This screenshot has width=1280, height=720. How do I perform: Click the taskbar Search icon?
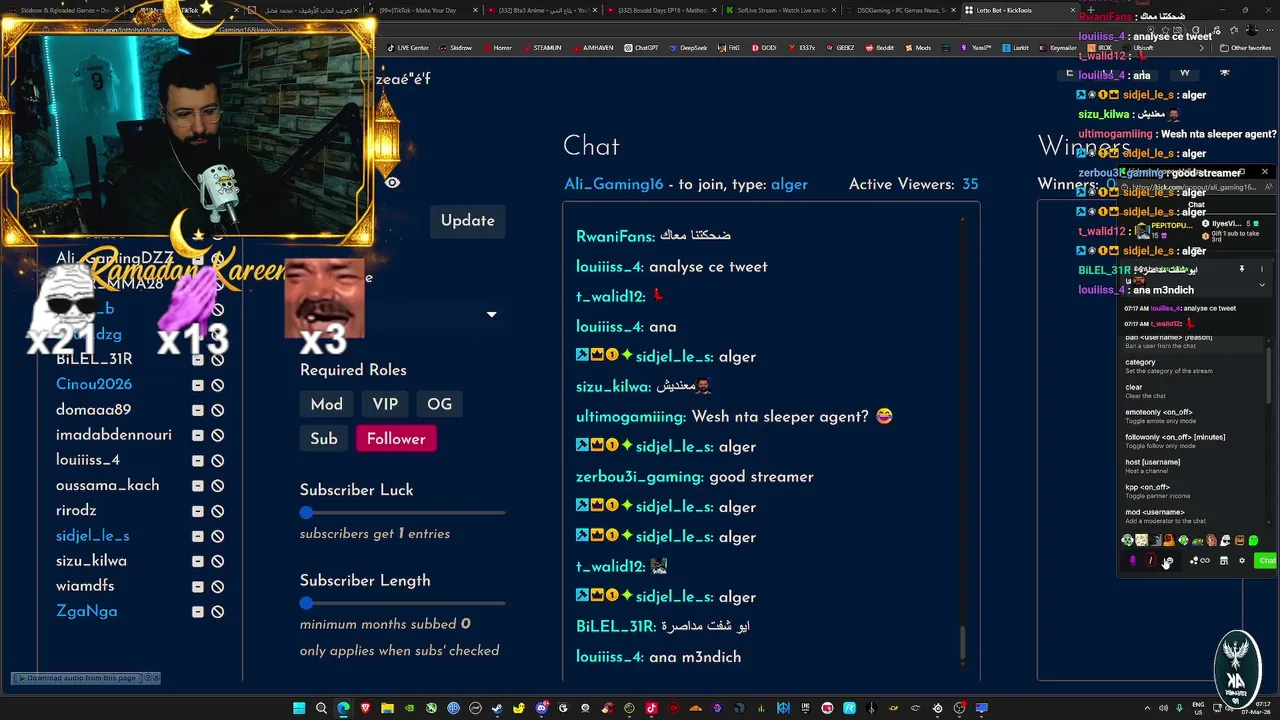[321, 708]
